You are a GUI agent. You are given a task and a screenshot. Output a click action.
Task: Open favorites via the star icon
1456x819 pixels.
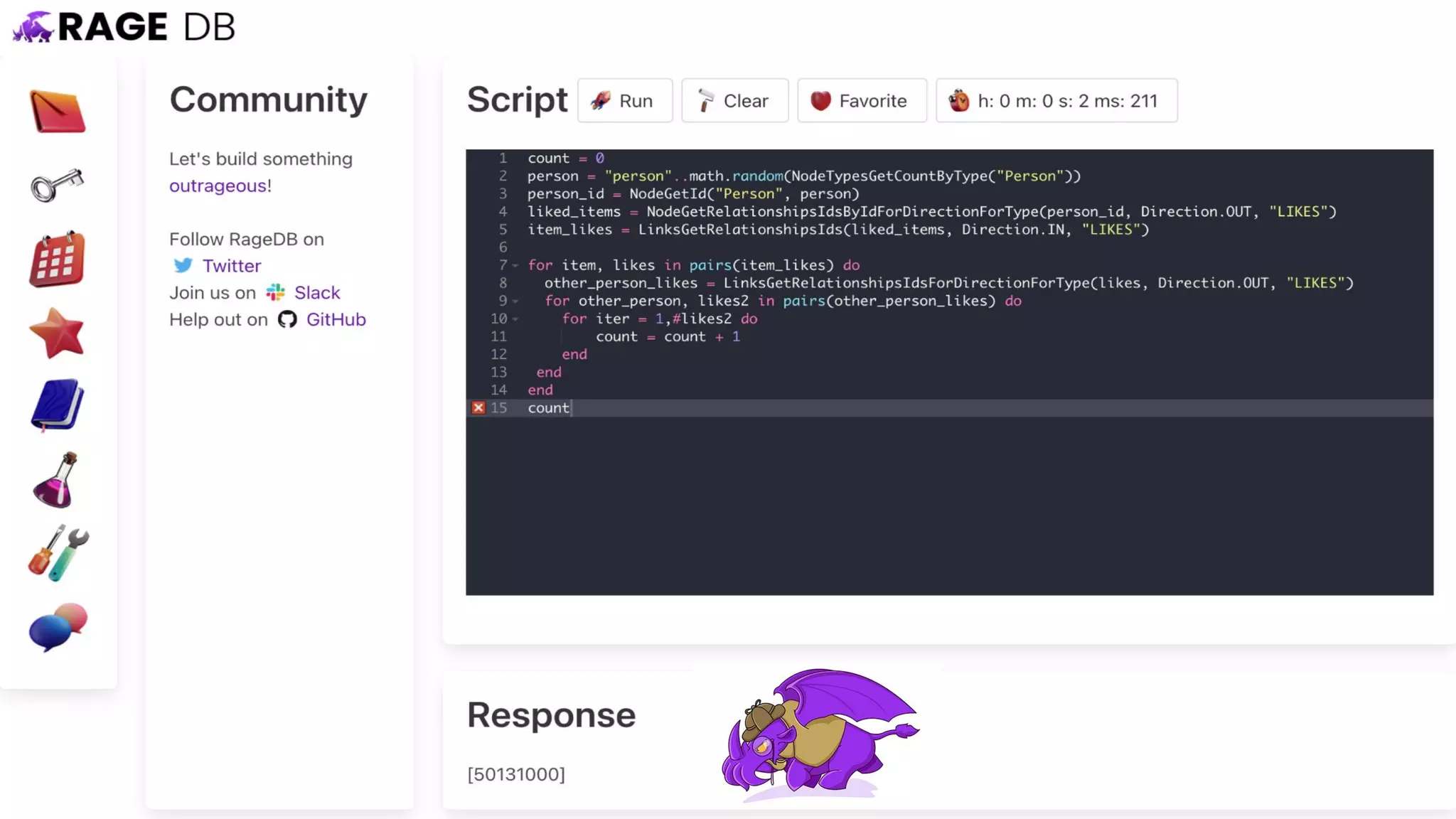[57, 333]
